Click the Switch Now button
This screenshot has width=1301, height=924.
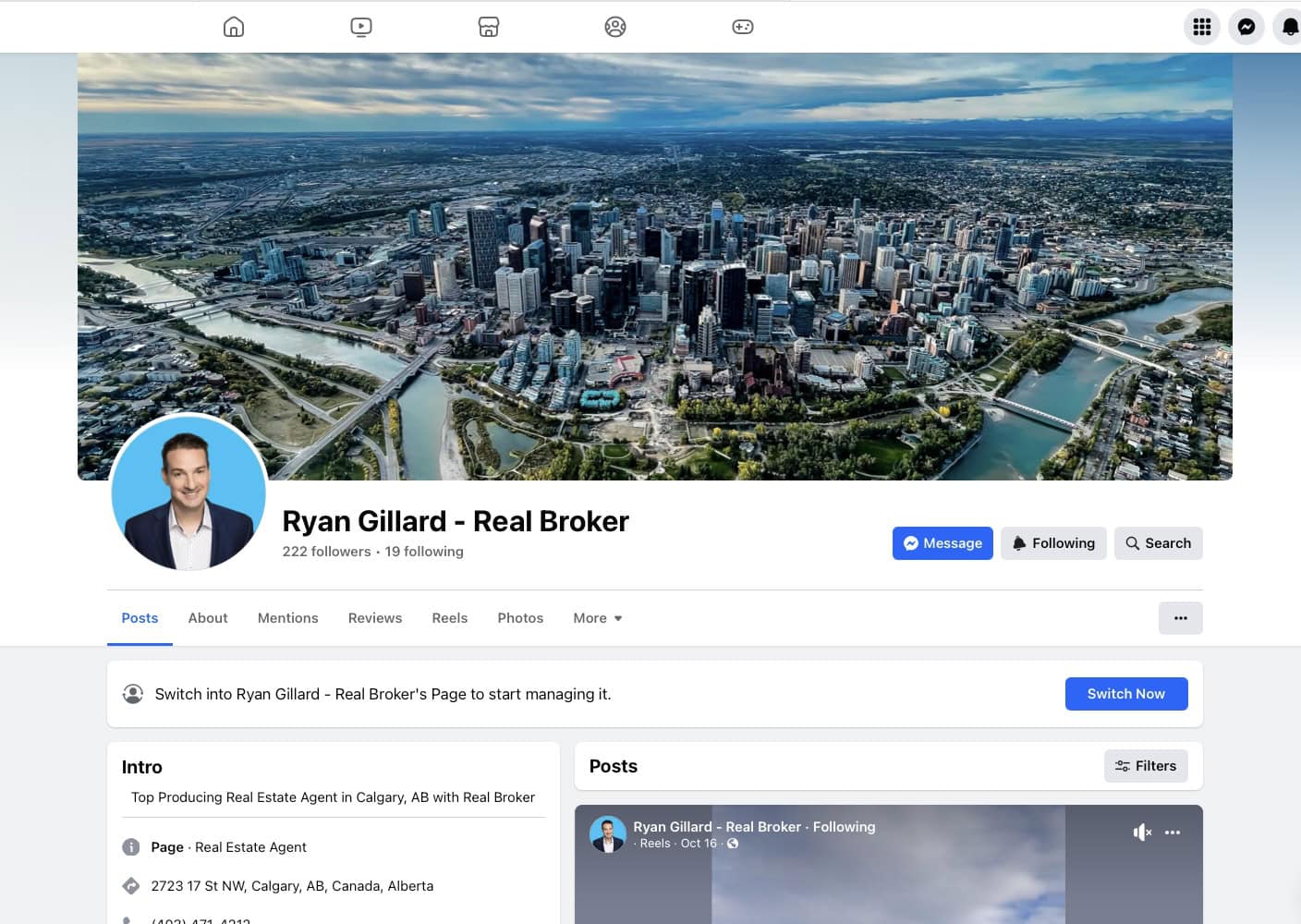(1126, 694)
